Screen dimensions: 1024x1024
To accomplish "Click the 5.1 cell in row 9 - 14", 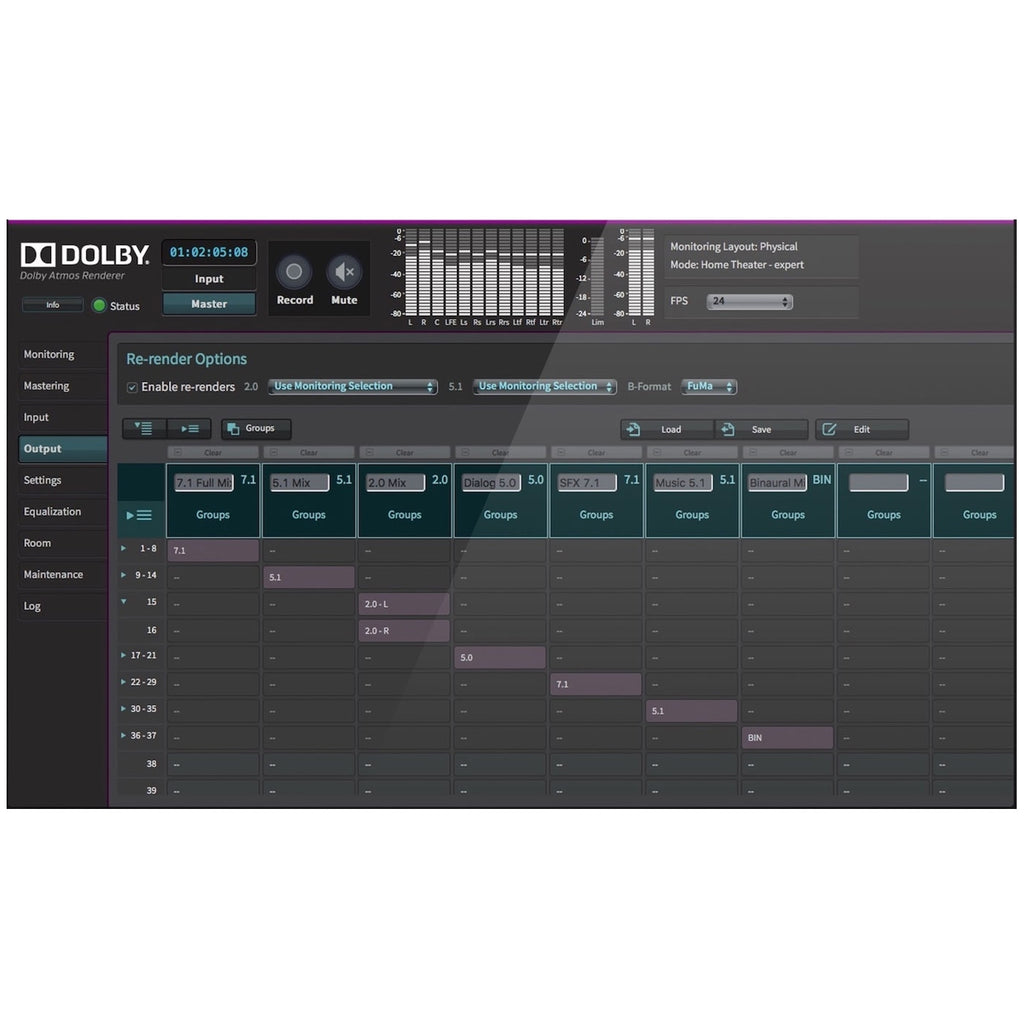I will point(309,577).
